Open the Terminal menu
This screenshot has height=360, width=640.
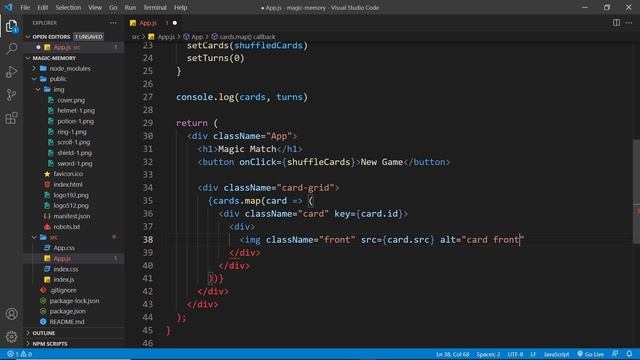[155, 7]
